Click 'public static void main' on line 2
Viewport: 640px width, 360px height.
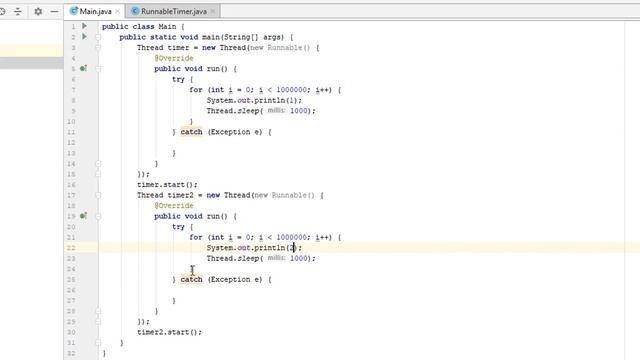(x=169, y=37)
